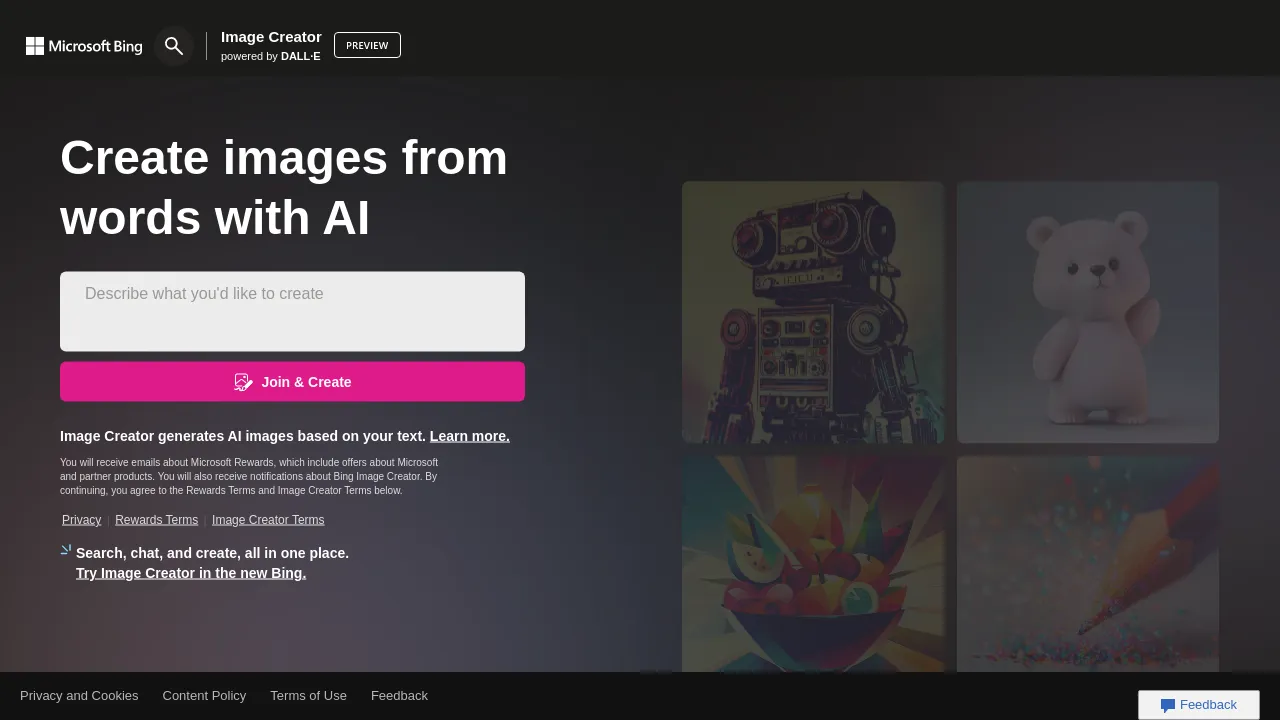
Task: Select the white teddy bear thumbnail
Action: click(1087, 311)
